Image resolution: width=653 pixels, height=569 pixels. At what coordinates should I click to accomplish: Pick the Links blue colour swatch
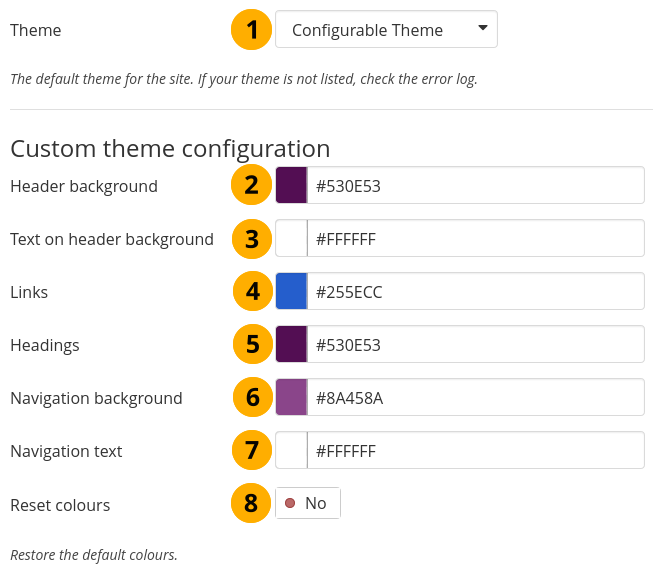coord(291,292)
